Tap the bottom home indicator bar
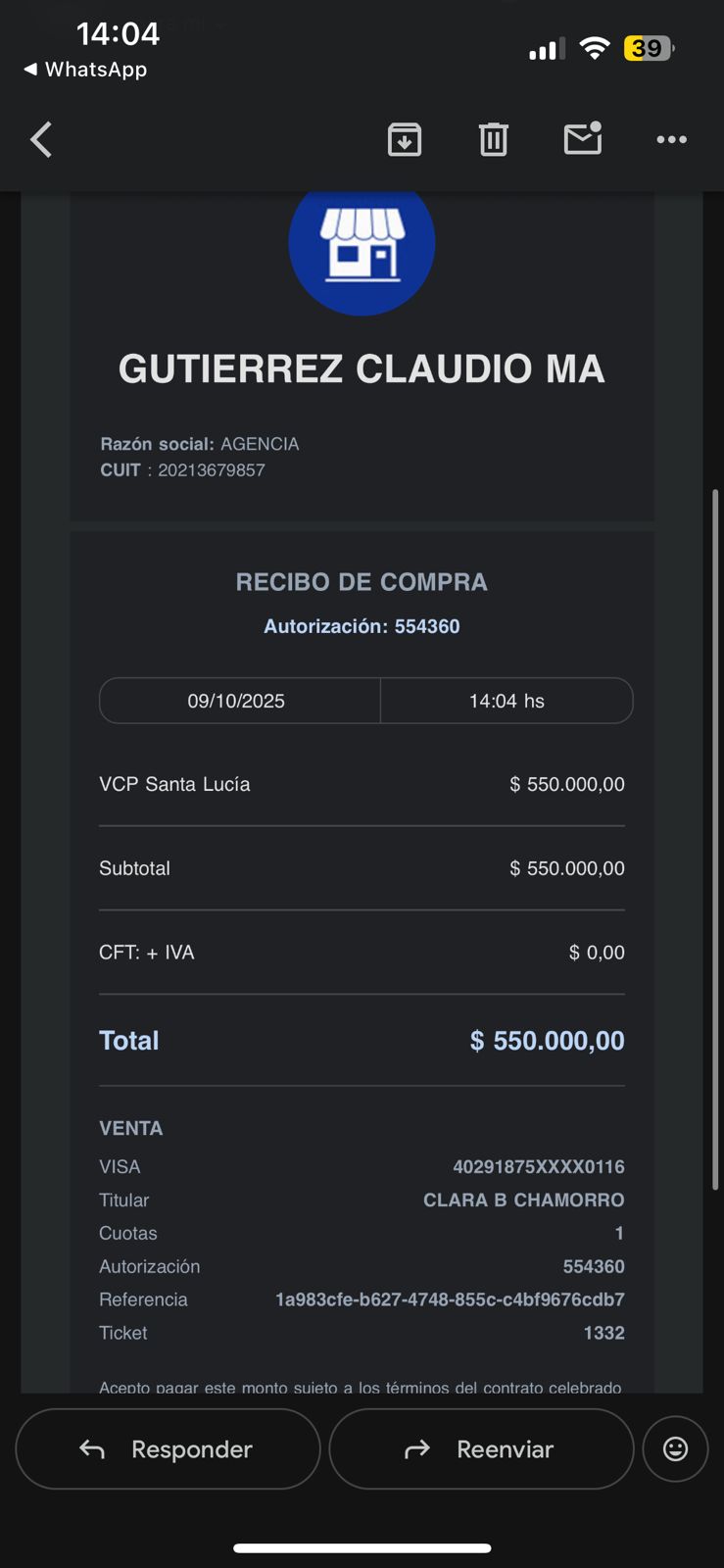The height and width of the screenshot is (1568, 724). [362, 1548]
